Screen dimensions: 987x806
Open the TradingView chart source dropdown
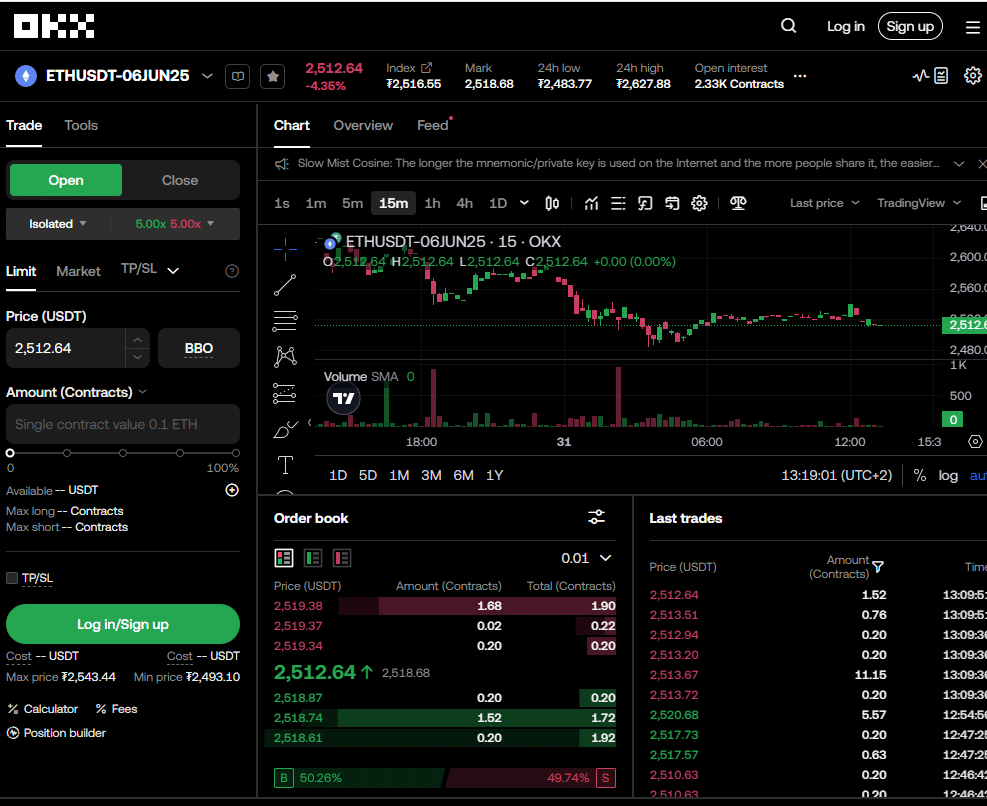click(919, 203)
